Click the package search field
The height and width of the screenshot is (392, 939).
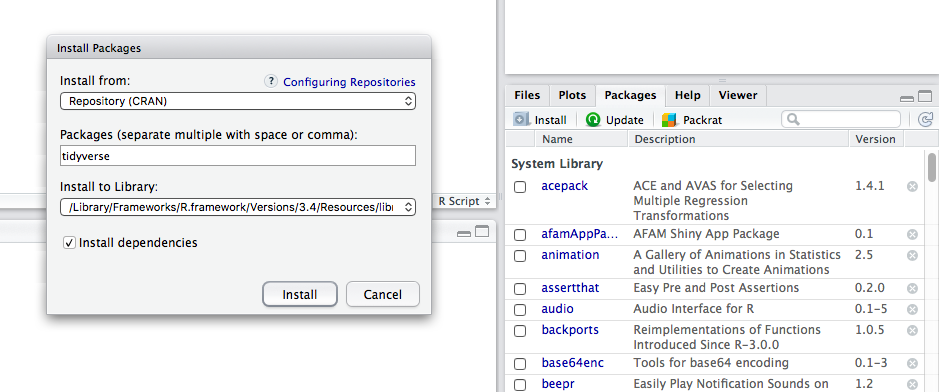[x=841, y=119]
